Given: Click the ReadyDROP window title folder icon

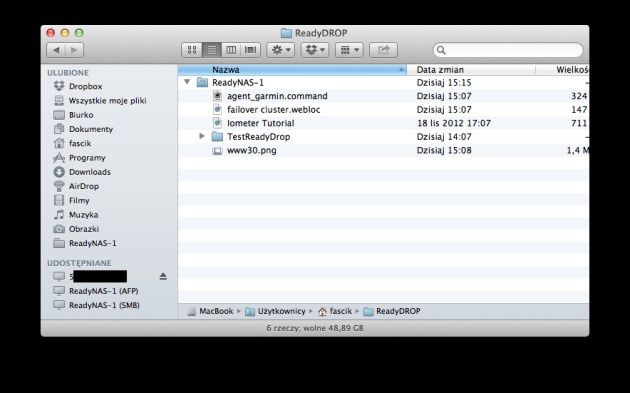Looking at the screenshot, I should [x=286, y=33].
